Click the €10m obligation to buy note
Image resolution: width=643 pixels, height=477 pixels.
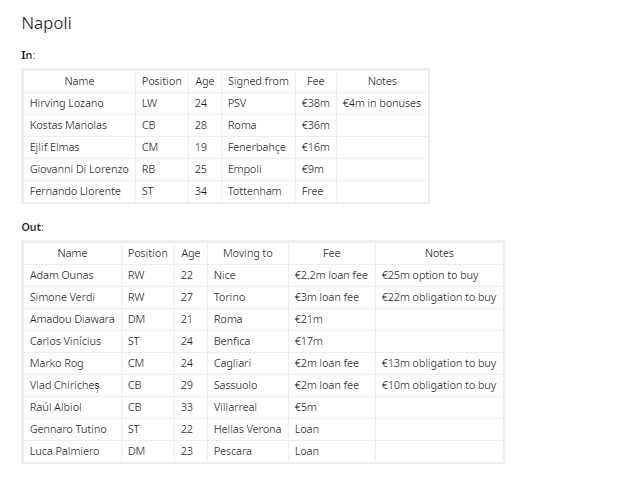pyautogui.click(x=439, y=386)
